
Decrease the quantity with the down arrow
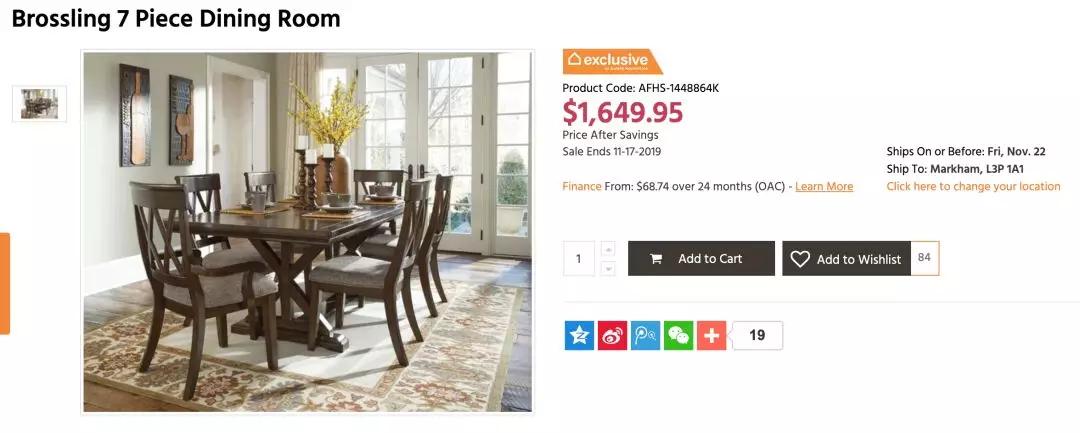click(x=608, y=268)
